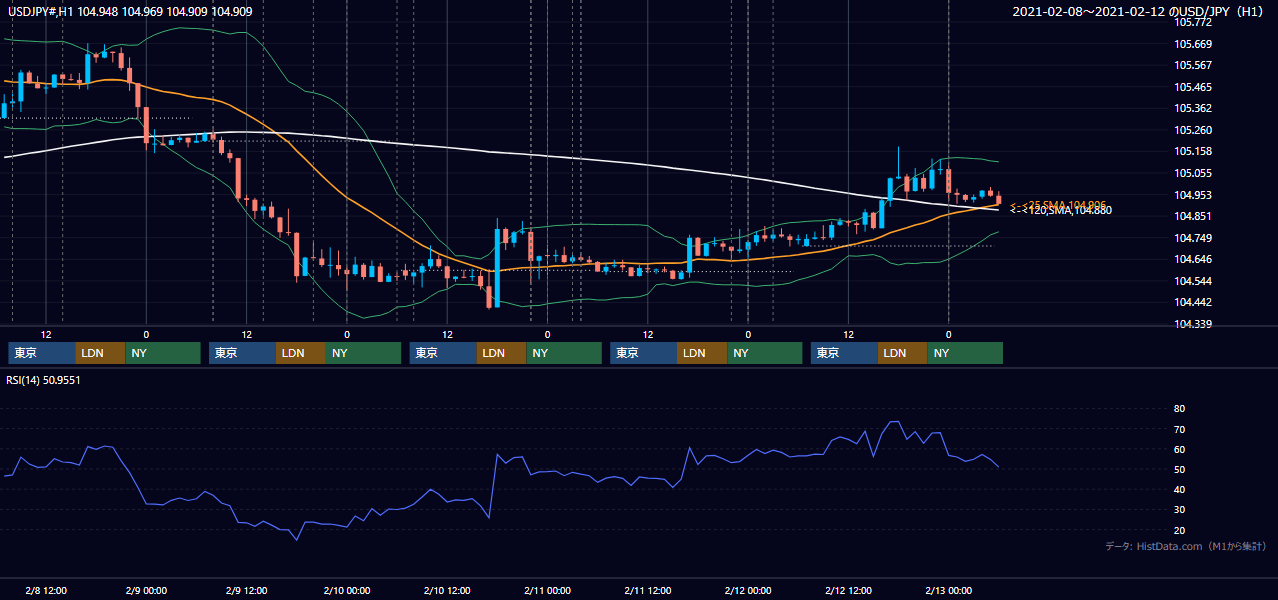
Task: Select the RSI(14) 50.9551 indicator label
Action: tap(44, 380)
